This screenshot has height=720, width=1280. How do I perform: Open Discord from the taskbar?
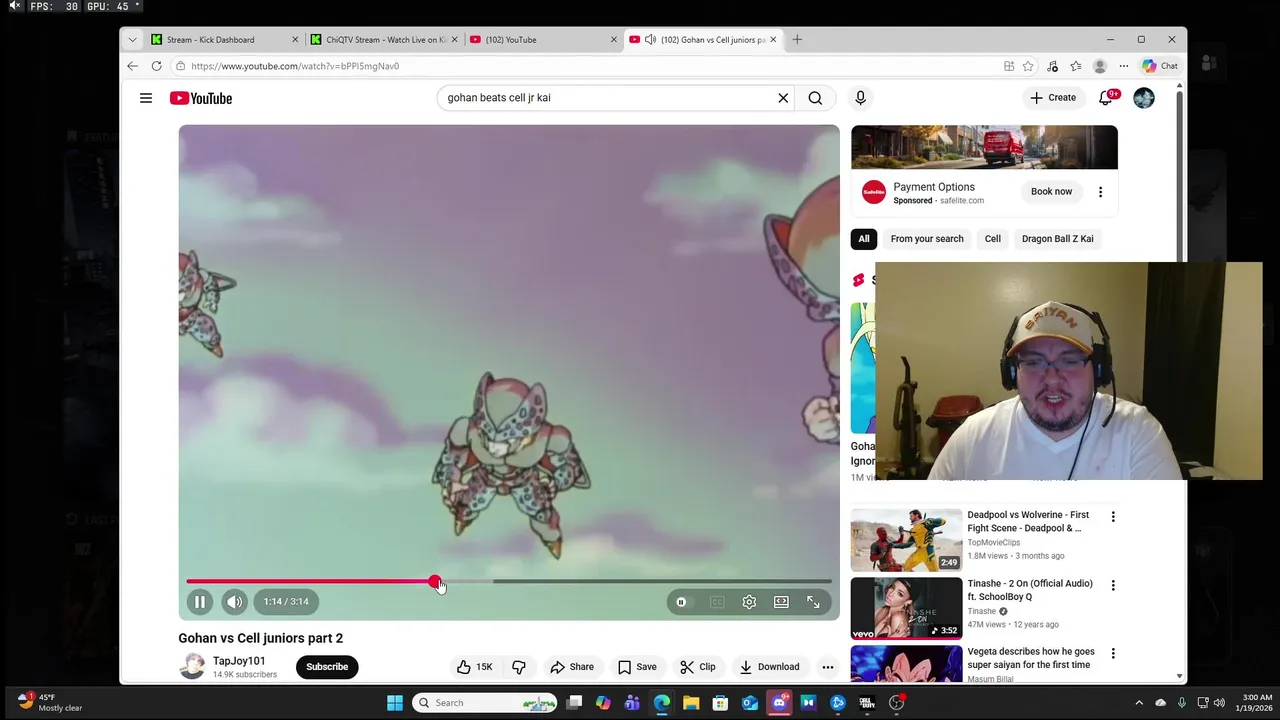(x=779, y=703)
